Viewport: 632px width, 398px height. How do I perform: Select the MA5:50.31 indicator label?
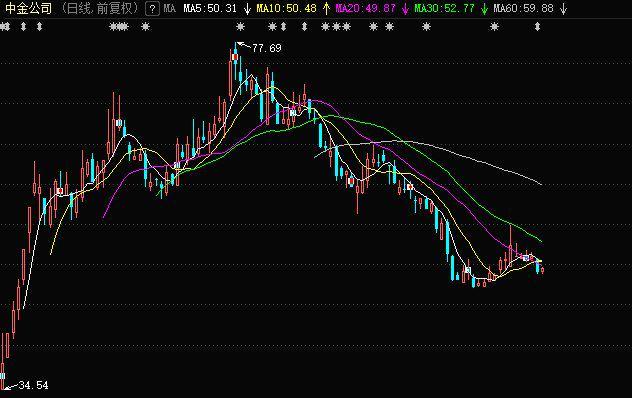(x=210, y=8)
